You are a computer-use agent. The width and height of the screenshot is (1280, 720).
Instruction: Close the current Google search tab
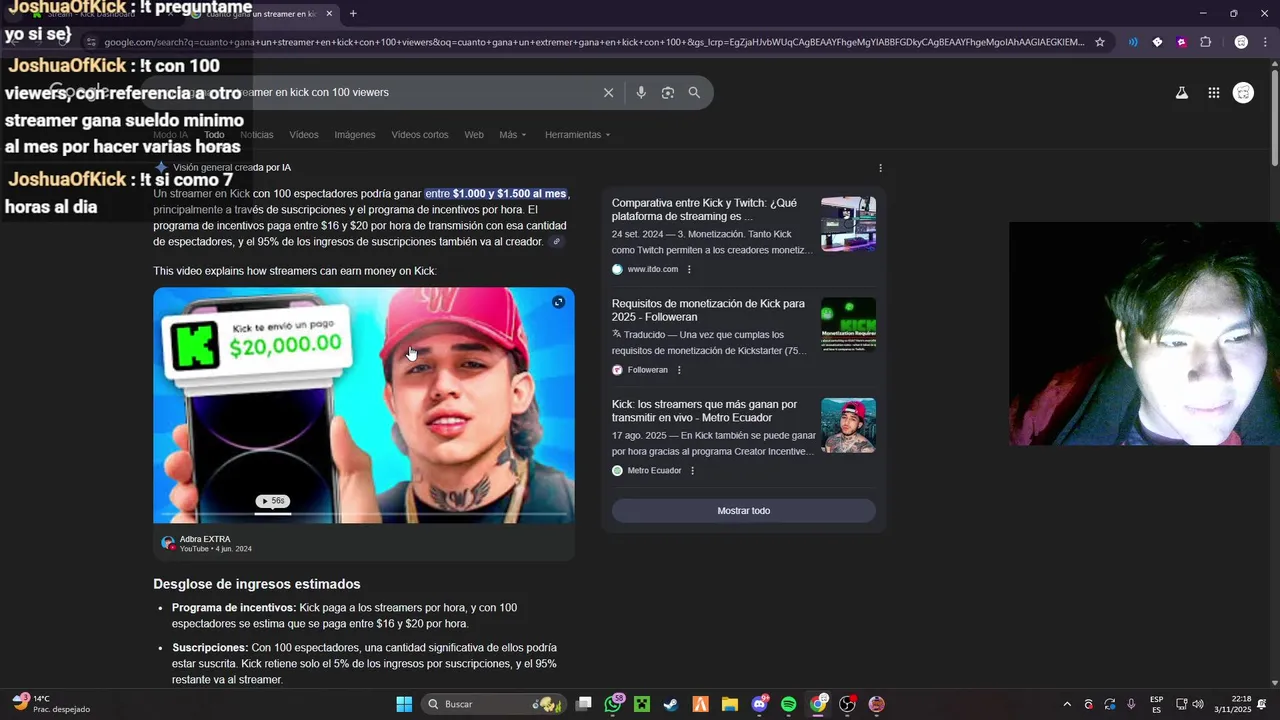click(x=329, y=14)
